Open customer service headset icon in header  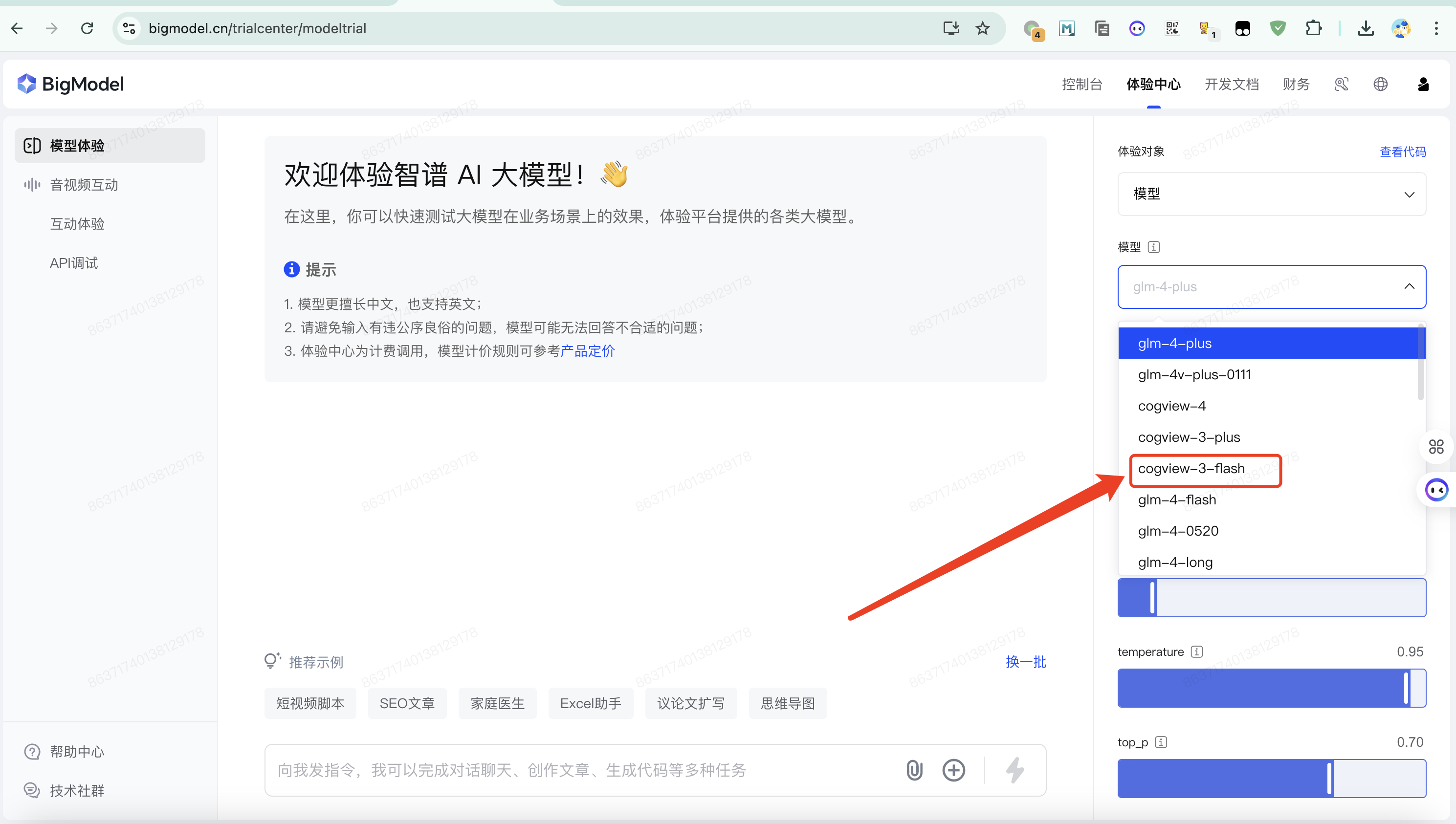[1341, 85]
